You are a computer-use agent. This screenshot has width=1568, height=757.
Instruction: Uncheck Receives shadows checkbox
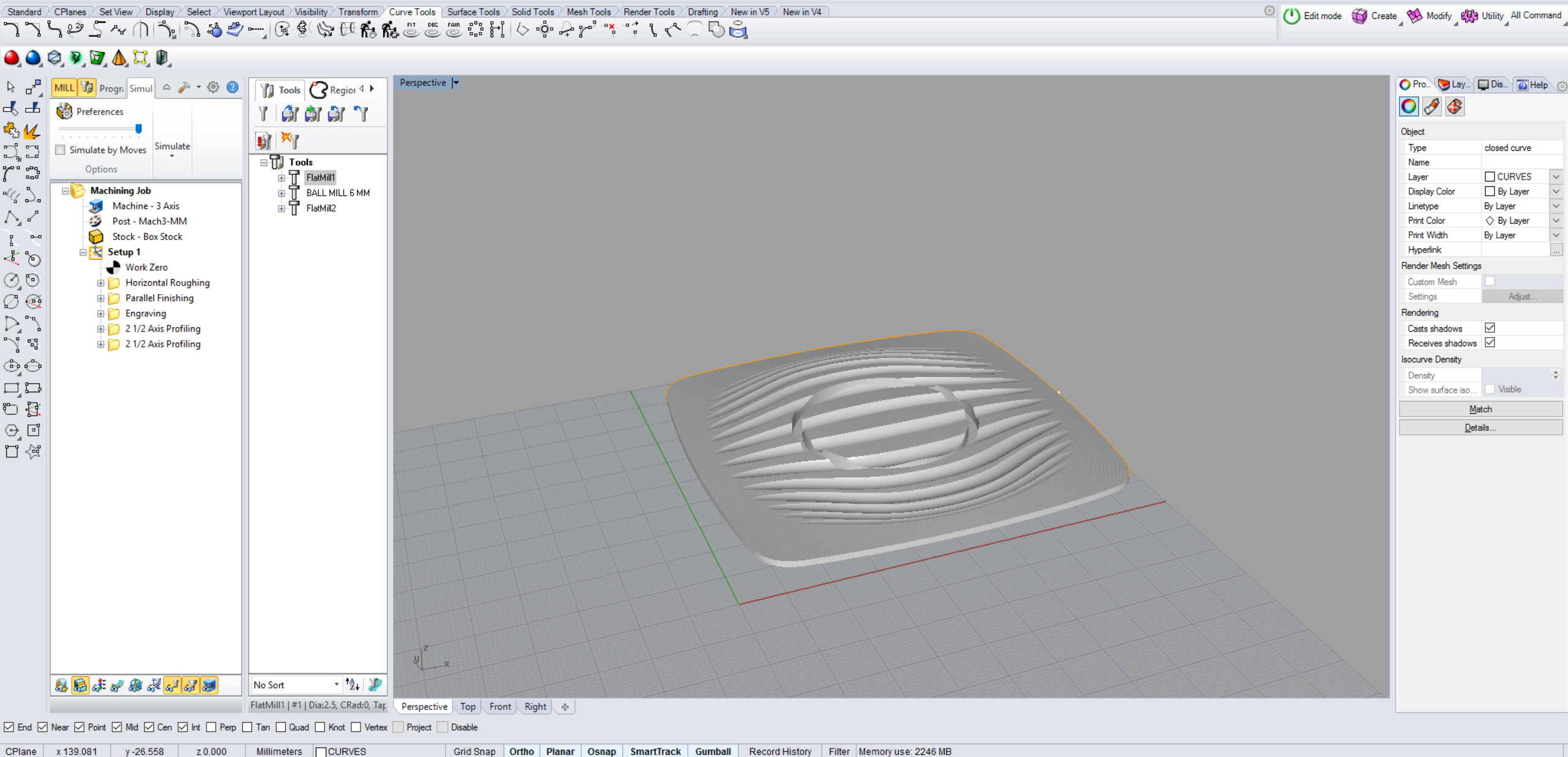(x=1490, y=343)
